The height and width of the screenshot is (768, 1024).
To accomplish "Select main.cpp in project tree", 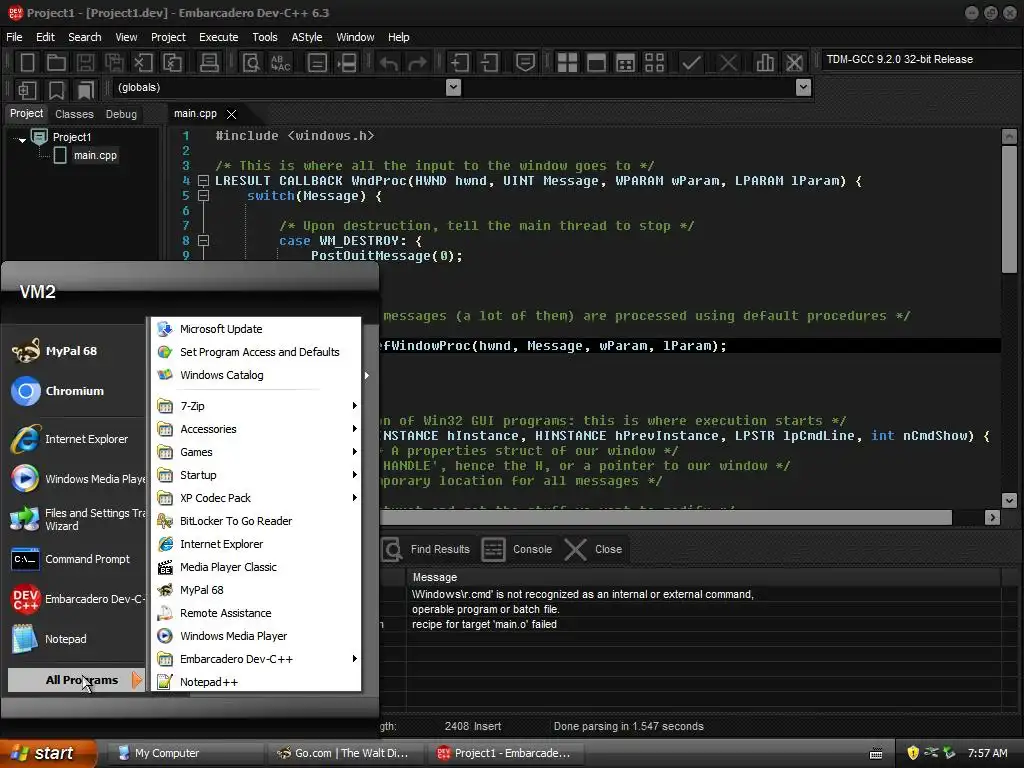I will (x=95, y=155).
